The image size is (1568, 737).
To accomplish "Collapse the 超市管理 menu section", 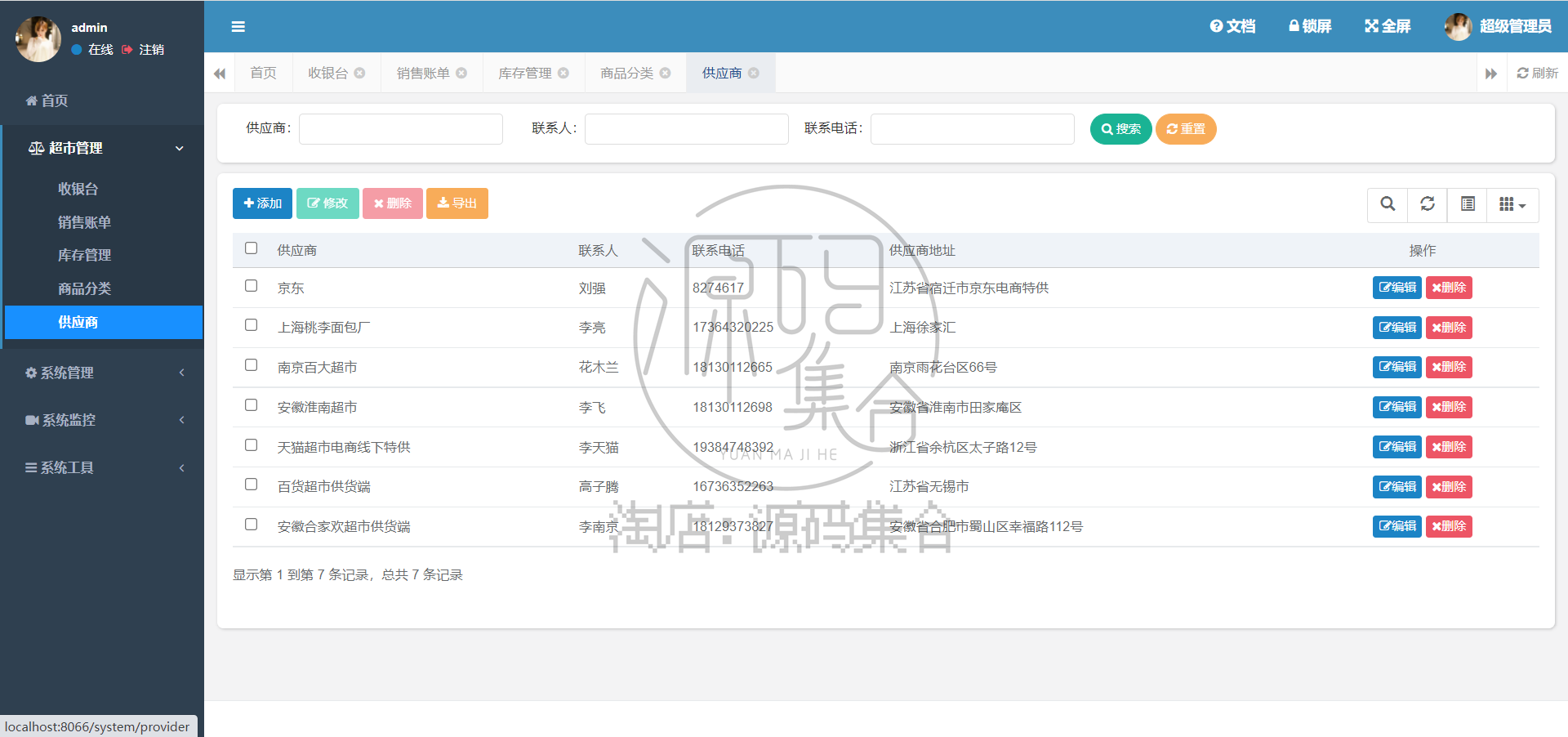I will (x=102, y=148).
